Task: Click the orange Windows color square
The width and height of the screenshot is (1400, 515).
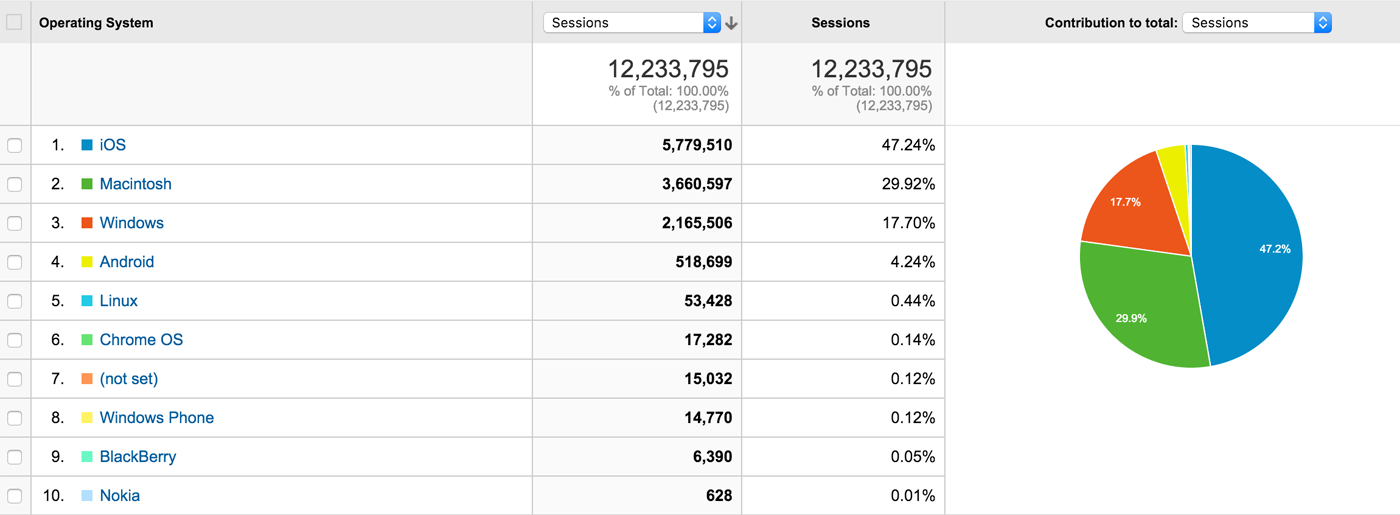Action: click(87, 223)
